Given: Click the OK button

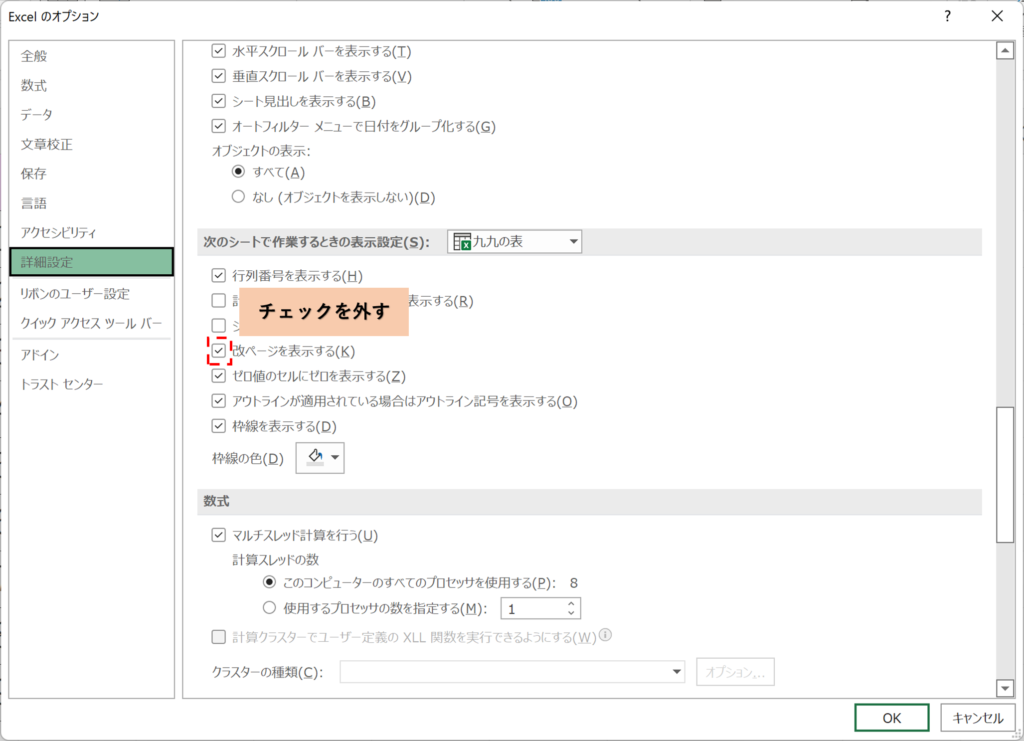Looking at the screenshot, I should click(892, 717).
